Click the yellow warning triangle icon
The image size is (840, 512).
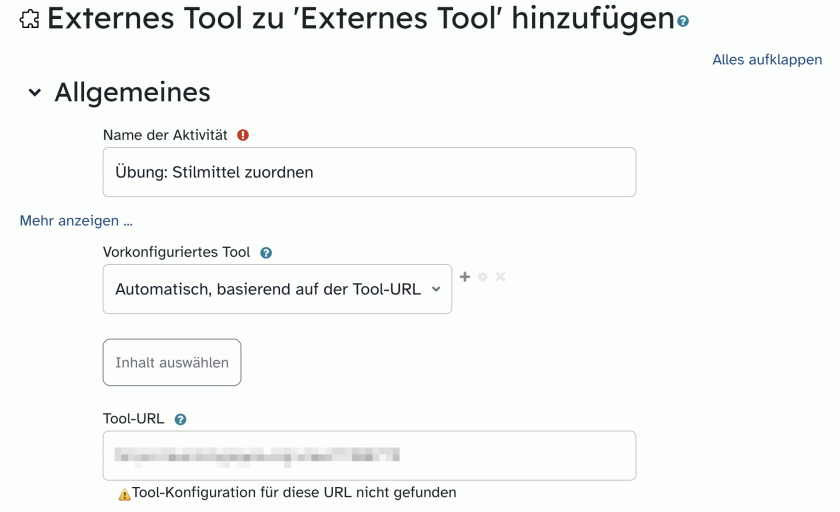tap(124, 494)
